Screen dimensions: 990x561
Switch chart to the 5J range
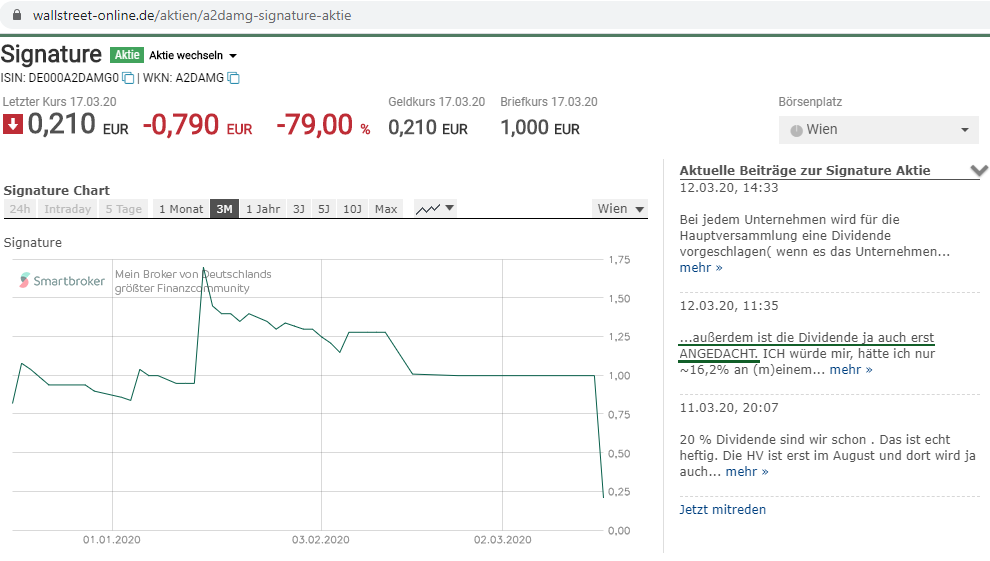pos(324,209)
